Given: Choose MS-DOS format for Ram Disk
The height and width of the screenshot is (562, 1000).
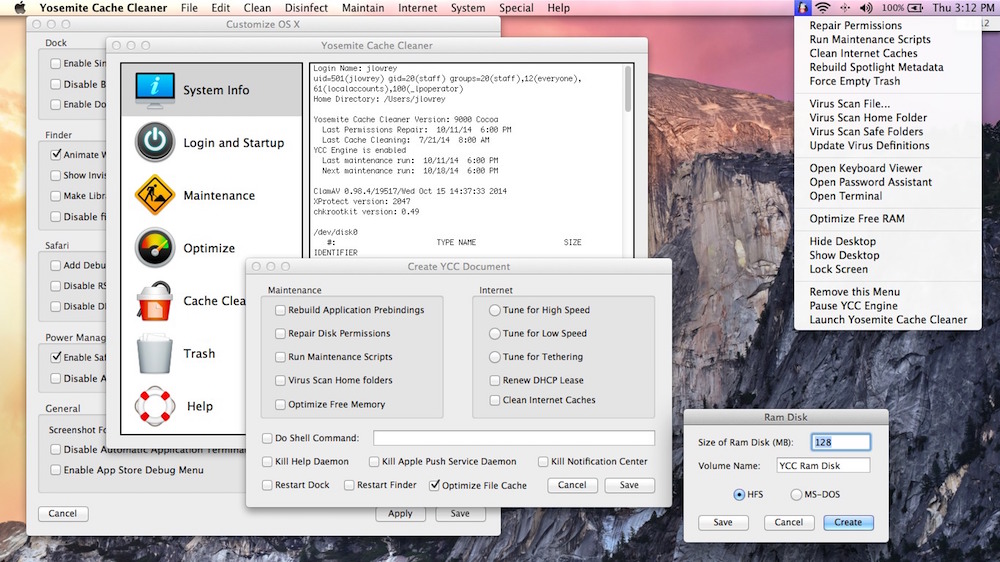Looking at the screenshot, I should tap(796, 495).
